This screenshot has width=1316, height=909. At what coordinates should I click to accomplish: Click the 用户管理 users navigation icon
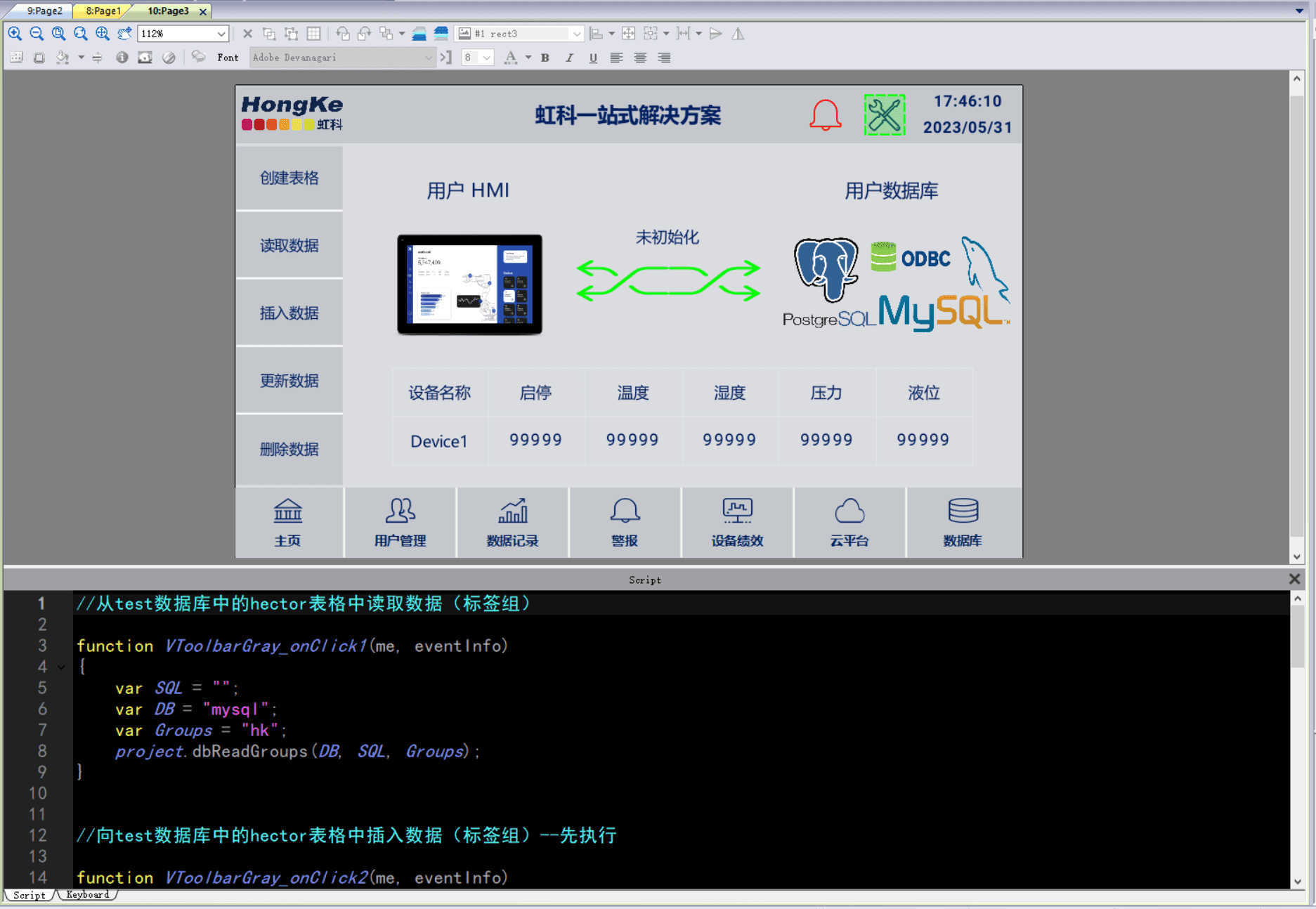pos(400,522)
